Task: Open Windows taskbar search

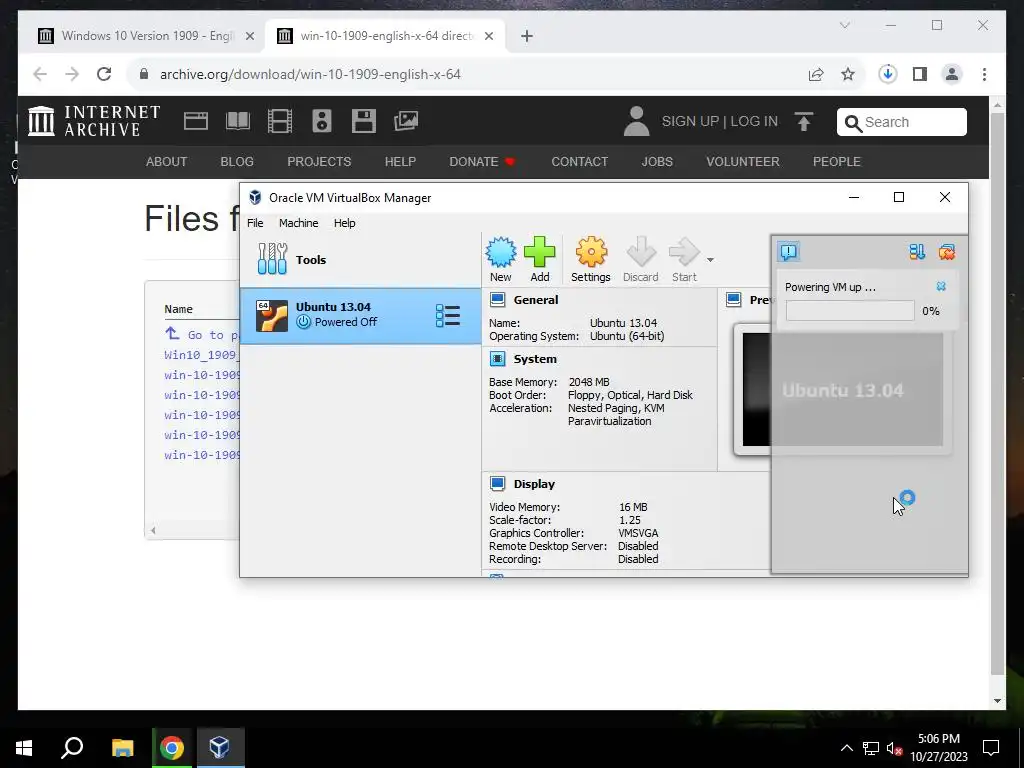Action: point(72,747)
